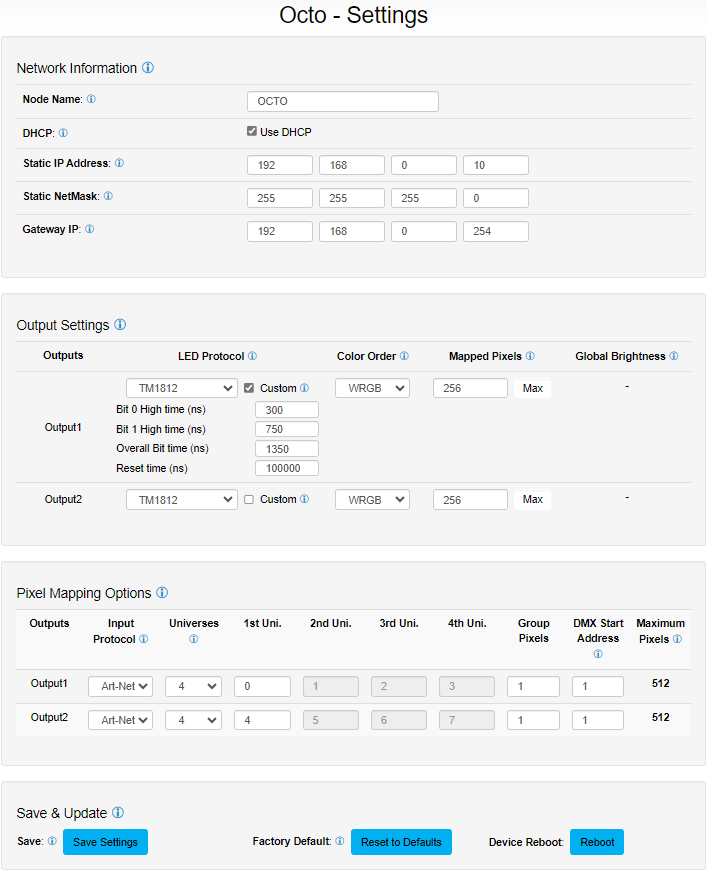Click the info icon next to Save label
The width and height of the screenshot is (707, 871).
coord(52,840)
